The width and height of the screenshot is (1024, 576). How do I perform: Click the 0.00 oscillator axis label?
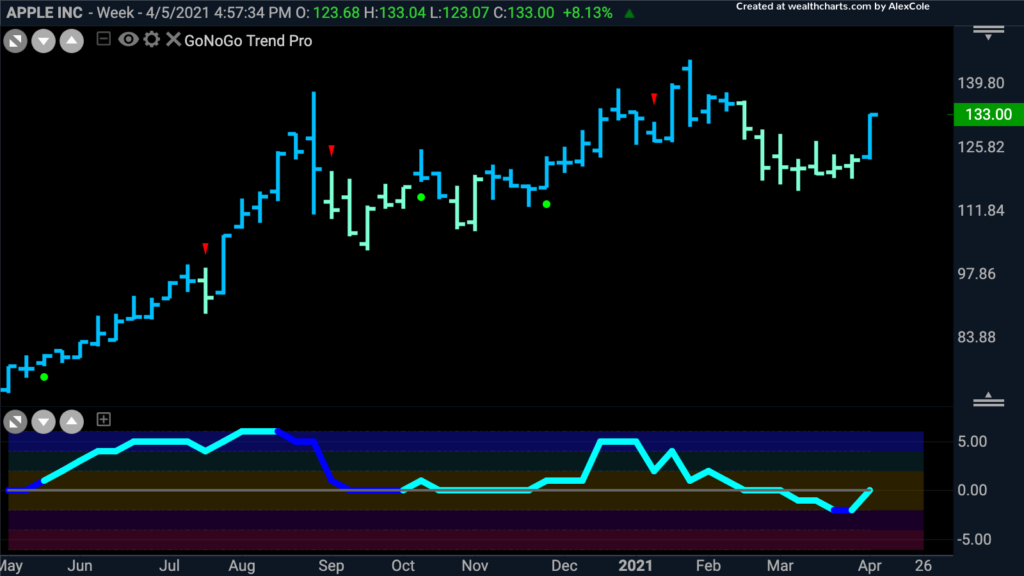[972, 490]
